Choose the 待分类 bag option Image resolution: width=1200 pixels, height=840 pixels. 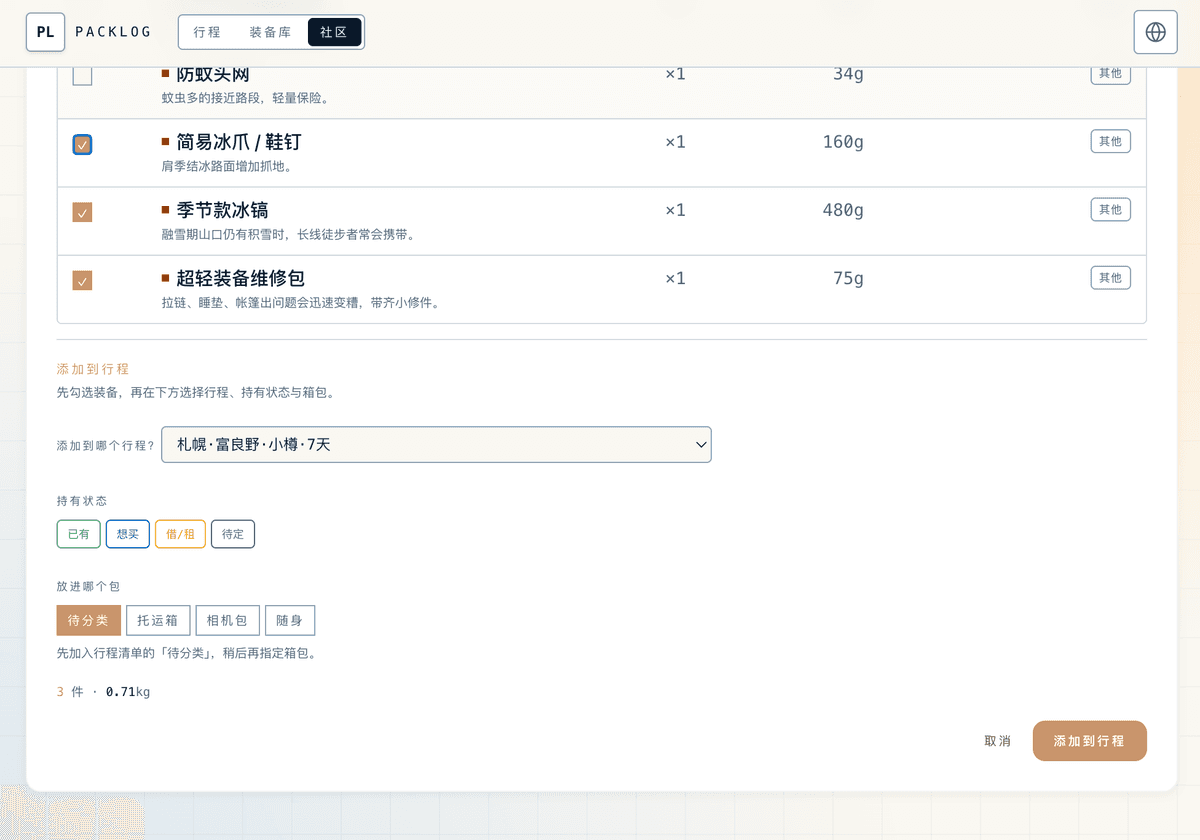click(88, 620)
